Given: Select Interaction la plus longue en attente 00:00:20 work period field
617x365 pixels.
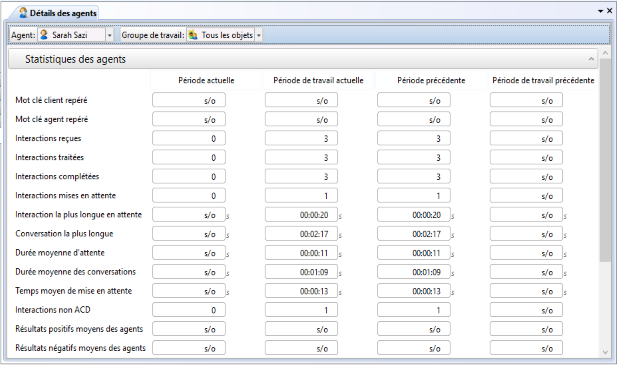Looking at the screenshot, I should (301, 215).
